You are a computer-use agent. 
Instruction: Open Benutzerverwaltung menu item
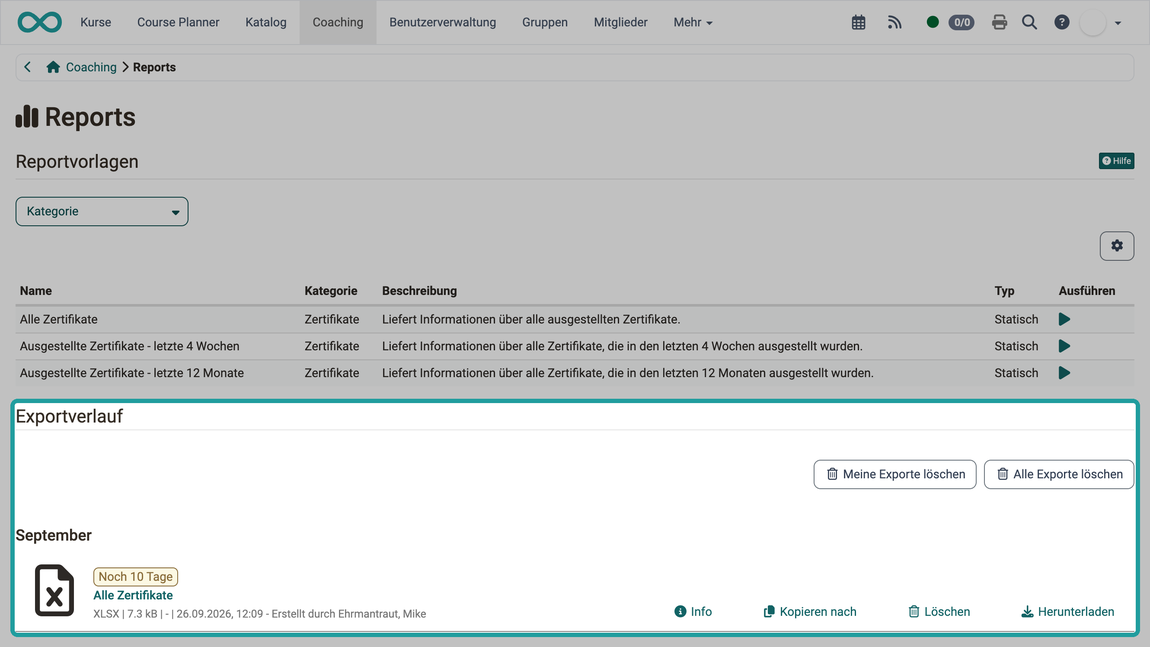pos(442,22)
